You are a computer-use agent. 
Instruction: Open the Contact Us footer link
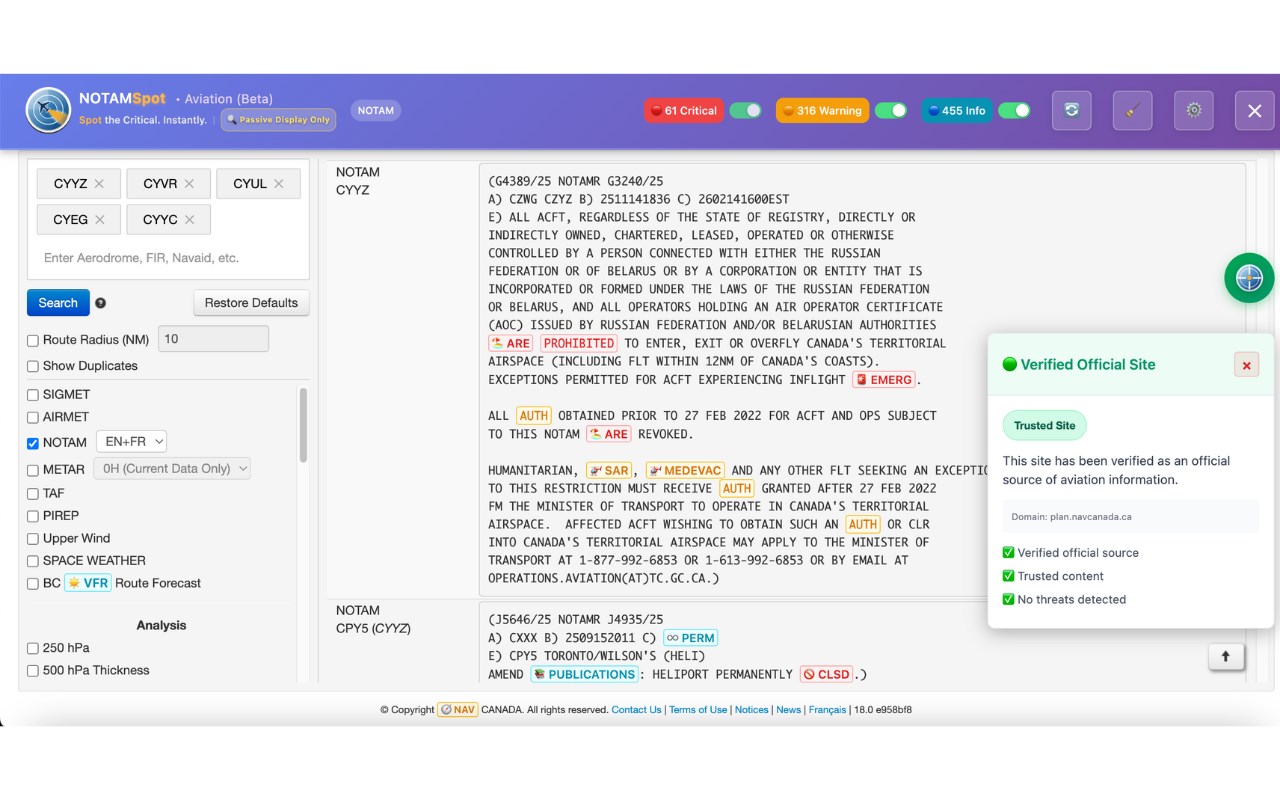click(x=636, y=710)
